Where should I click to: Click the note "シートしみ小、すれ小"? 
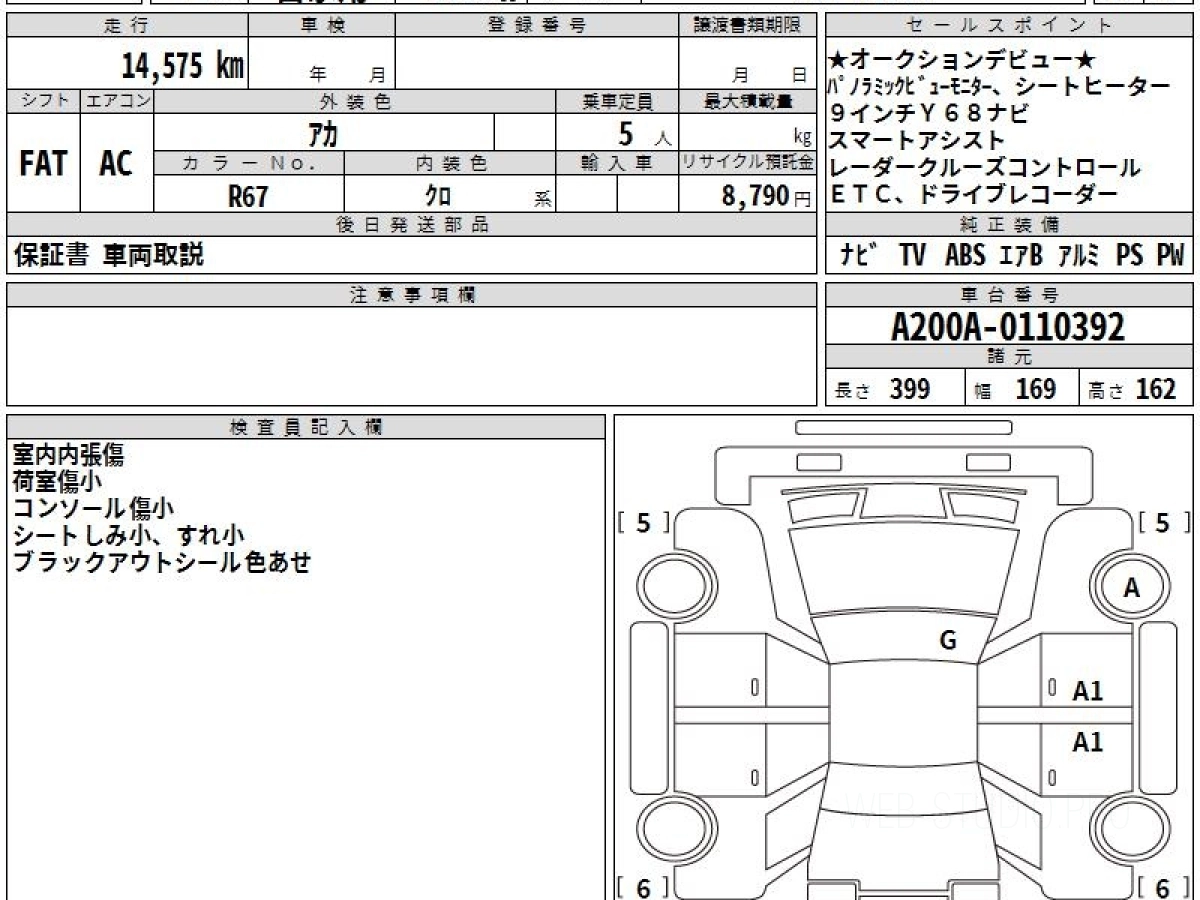[x=129, y=536]
